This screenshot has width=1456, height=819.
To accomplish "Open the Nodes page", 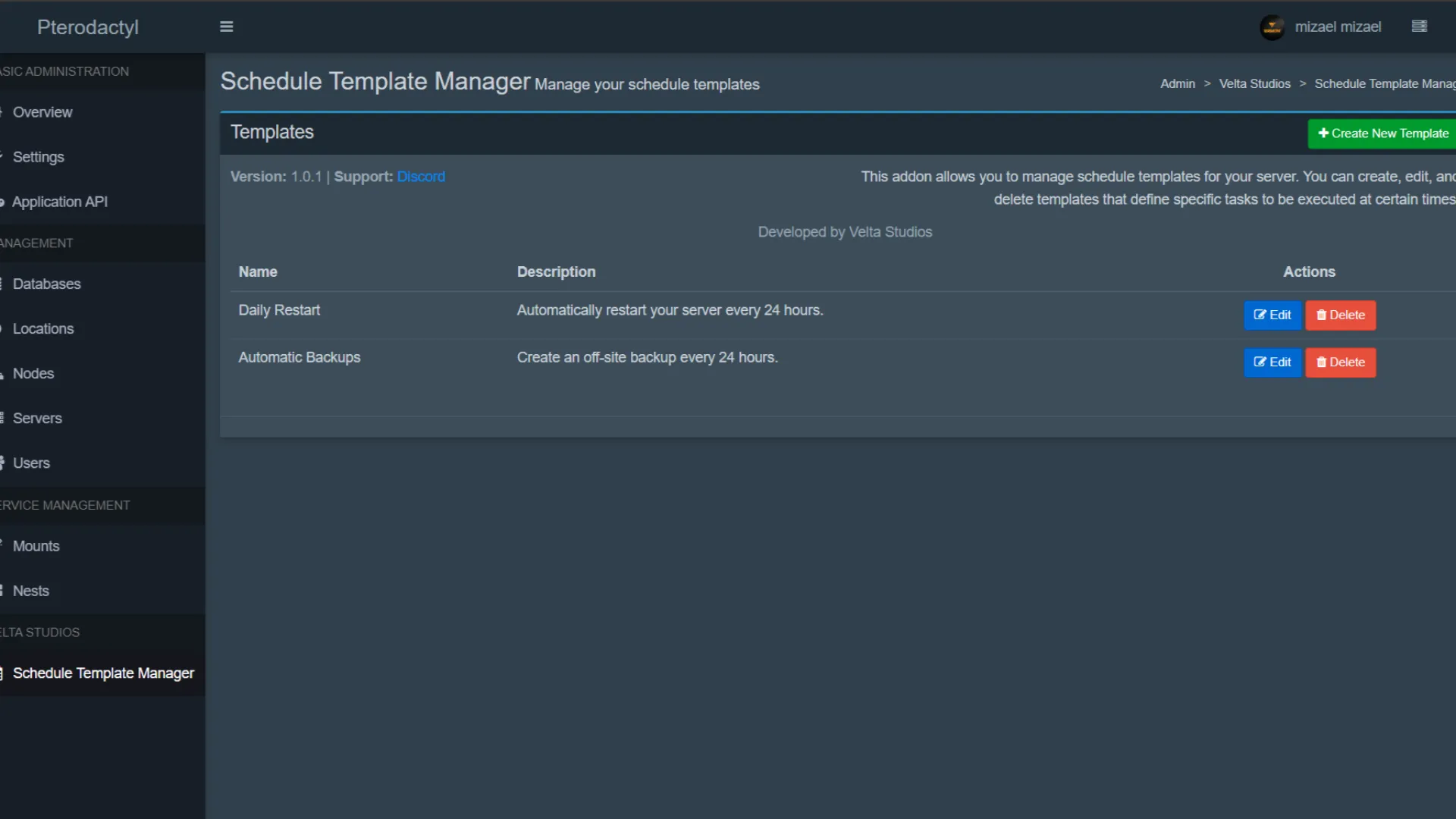I will point(33,373).
